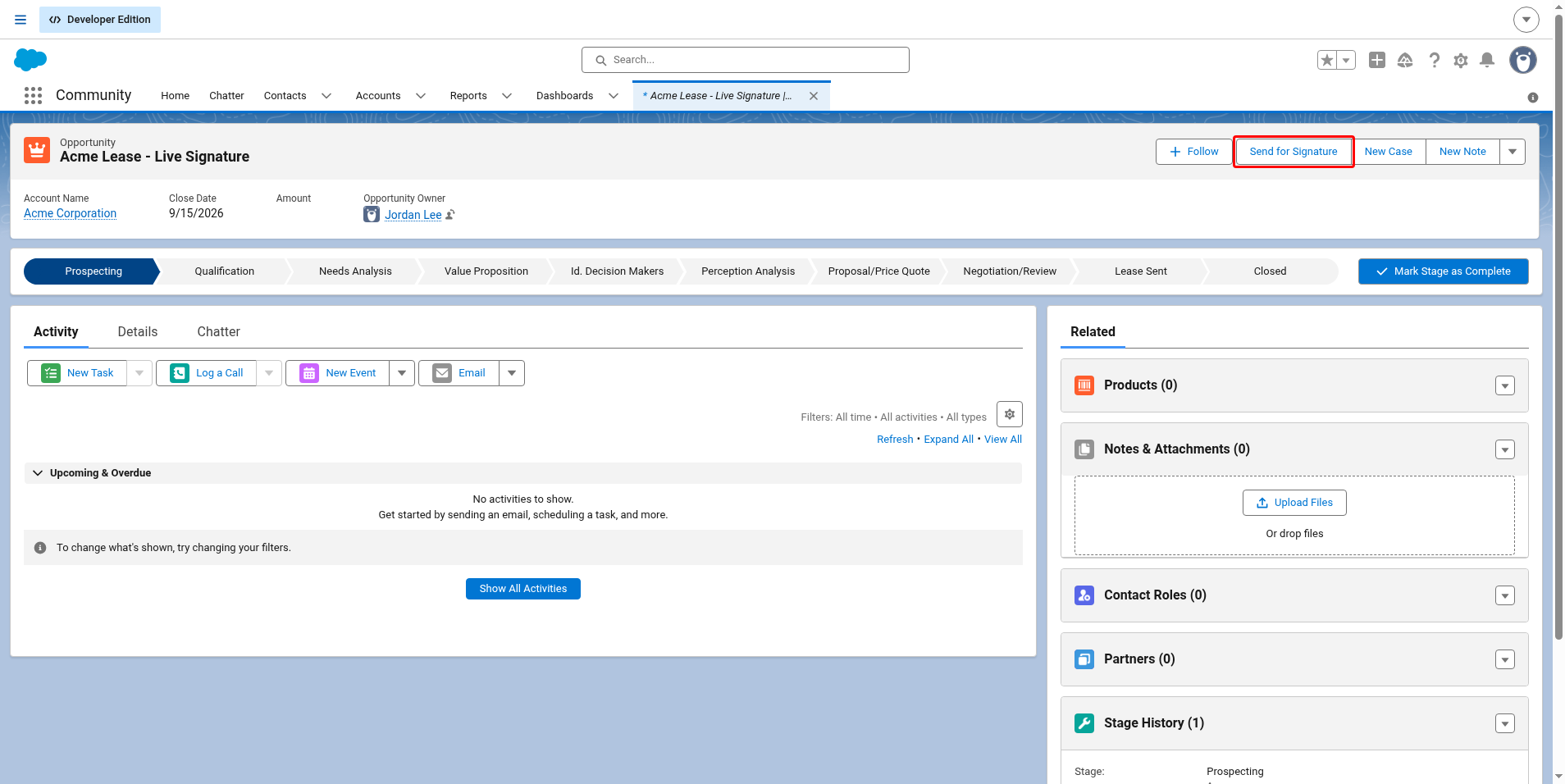
Task: Switch to the record's Chatter tab
Action: coord(218,332)
